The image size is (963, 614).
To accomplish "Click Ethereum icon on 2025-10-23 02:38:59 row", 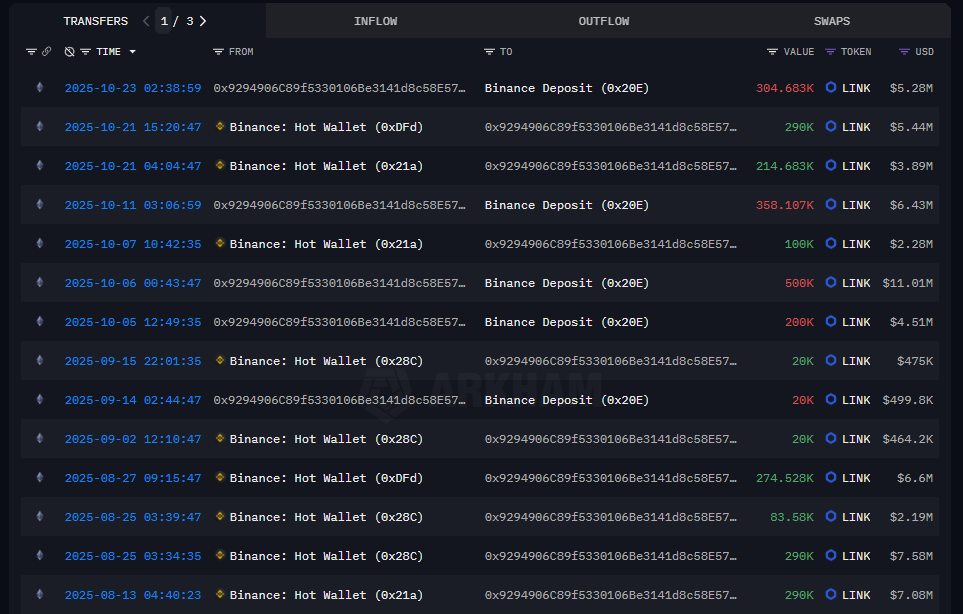I will (x=40, y=87).
